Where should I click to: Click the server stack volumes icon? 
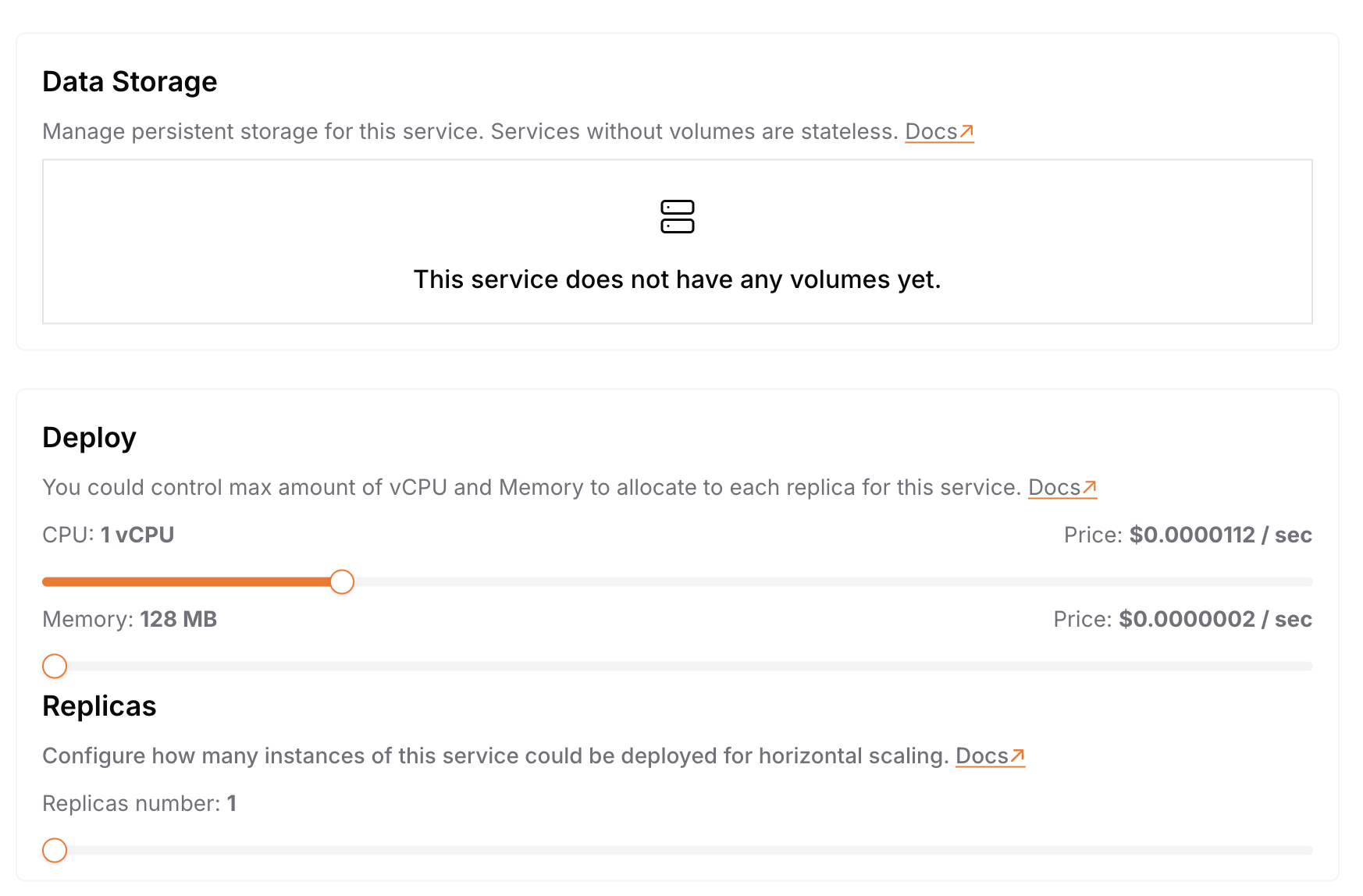pyautogui.click(x=678, y=217)
